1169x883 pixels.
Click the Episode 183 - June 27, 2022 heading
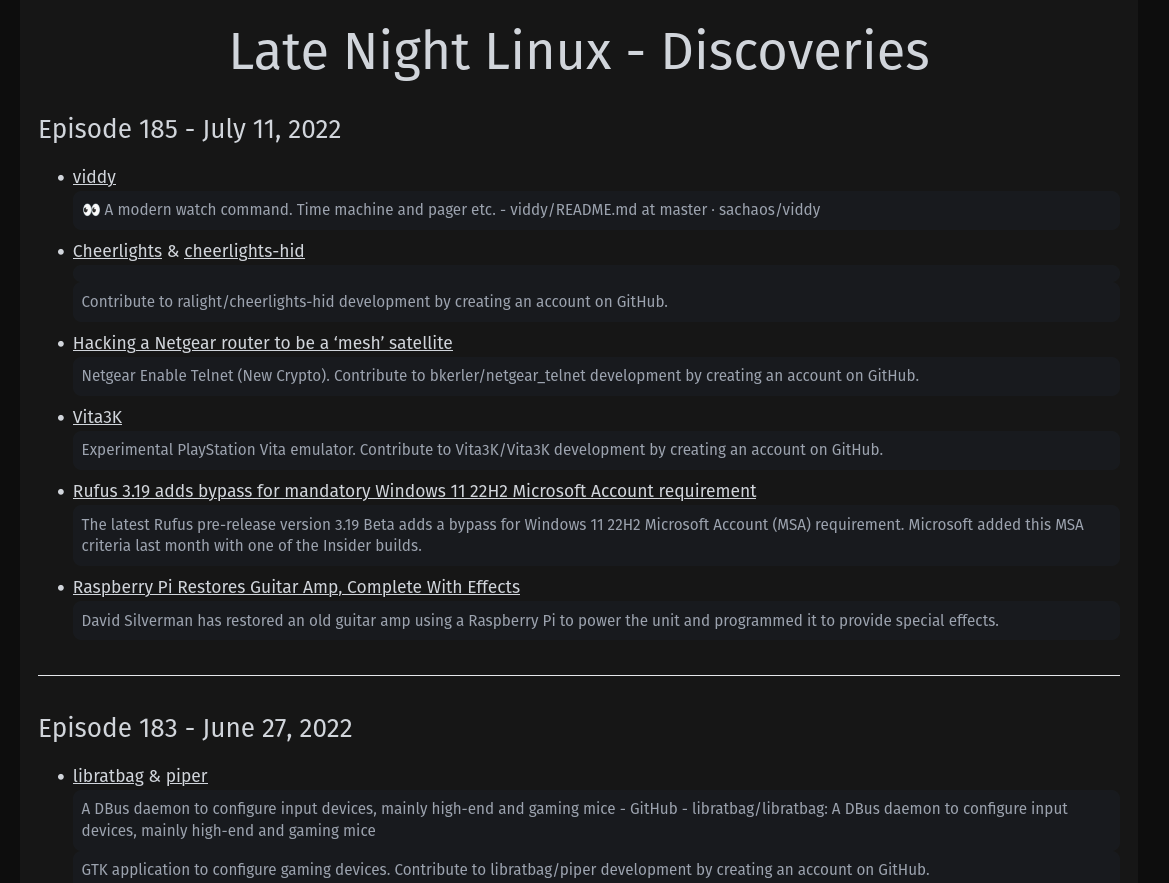click(x=195, y=728)
